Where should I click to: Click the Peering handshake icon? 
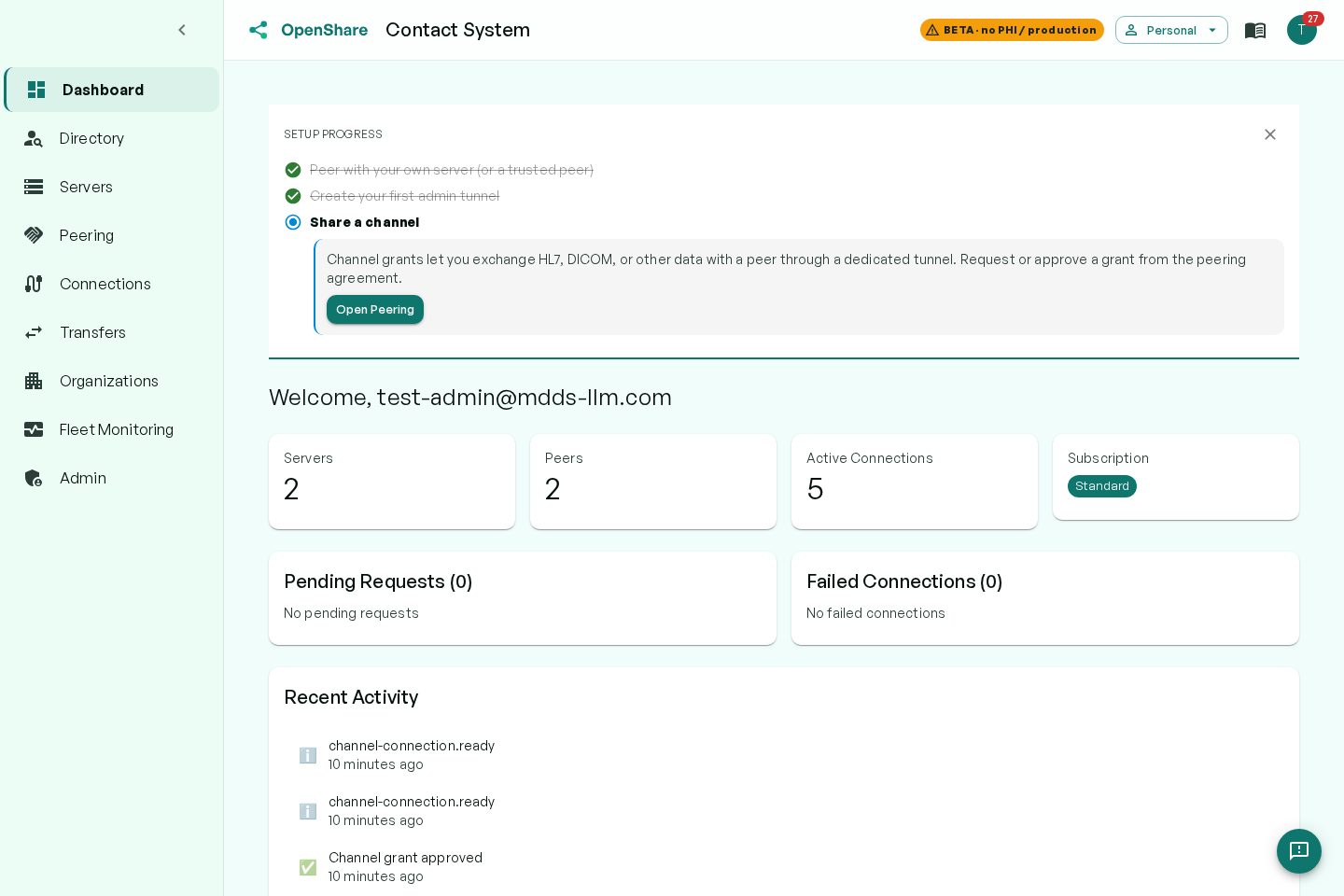click(x=34, y=235)
